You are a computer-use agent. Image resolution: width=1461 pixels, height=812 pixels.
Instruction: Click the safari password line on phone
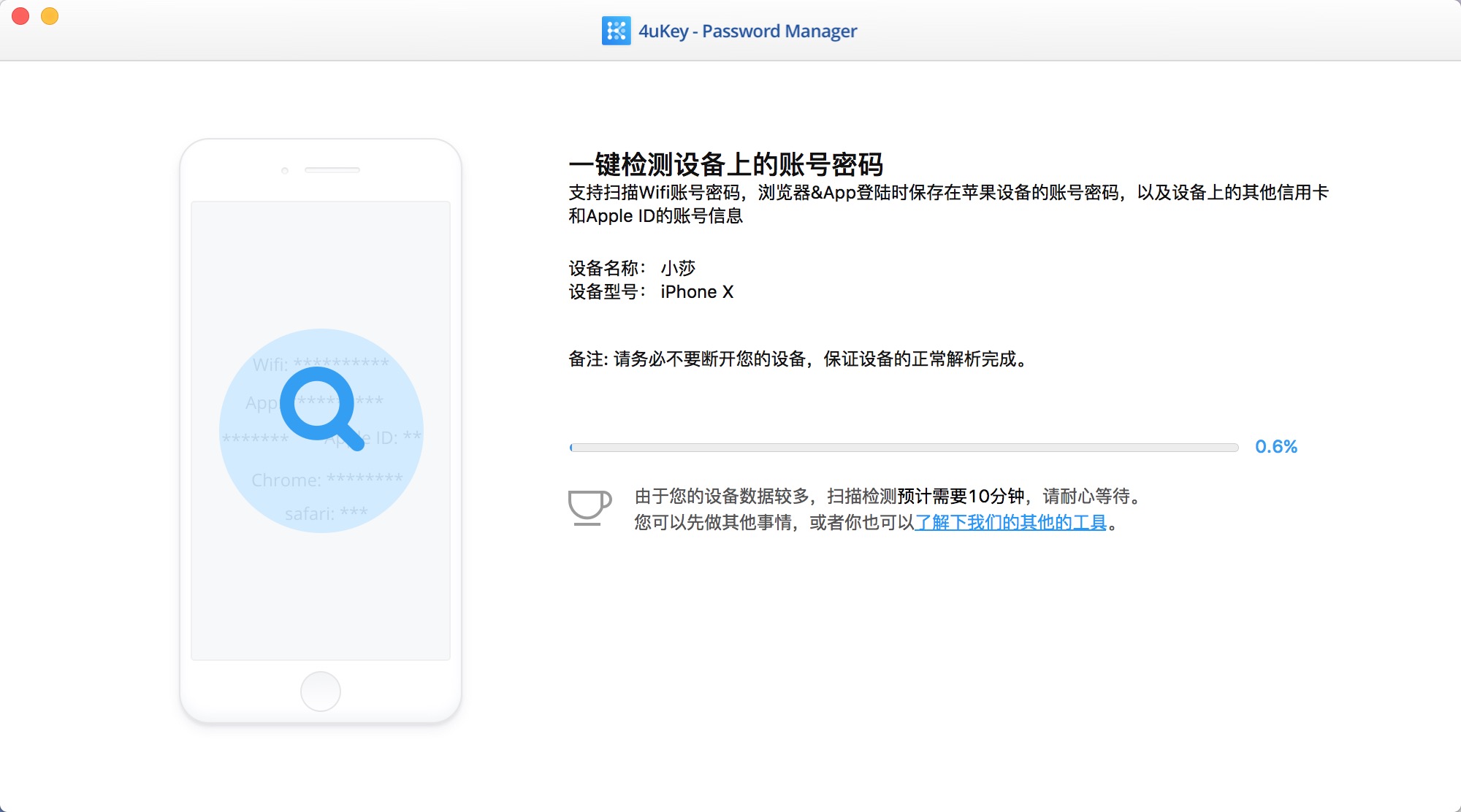[x=326, y=513]
